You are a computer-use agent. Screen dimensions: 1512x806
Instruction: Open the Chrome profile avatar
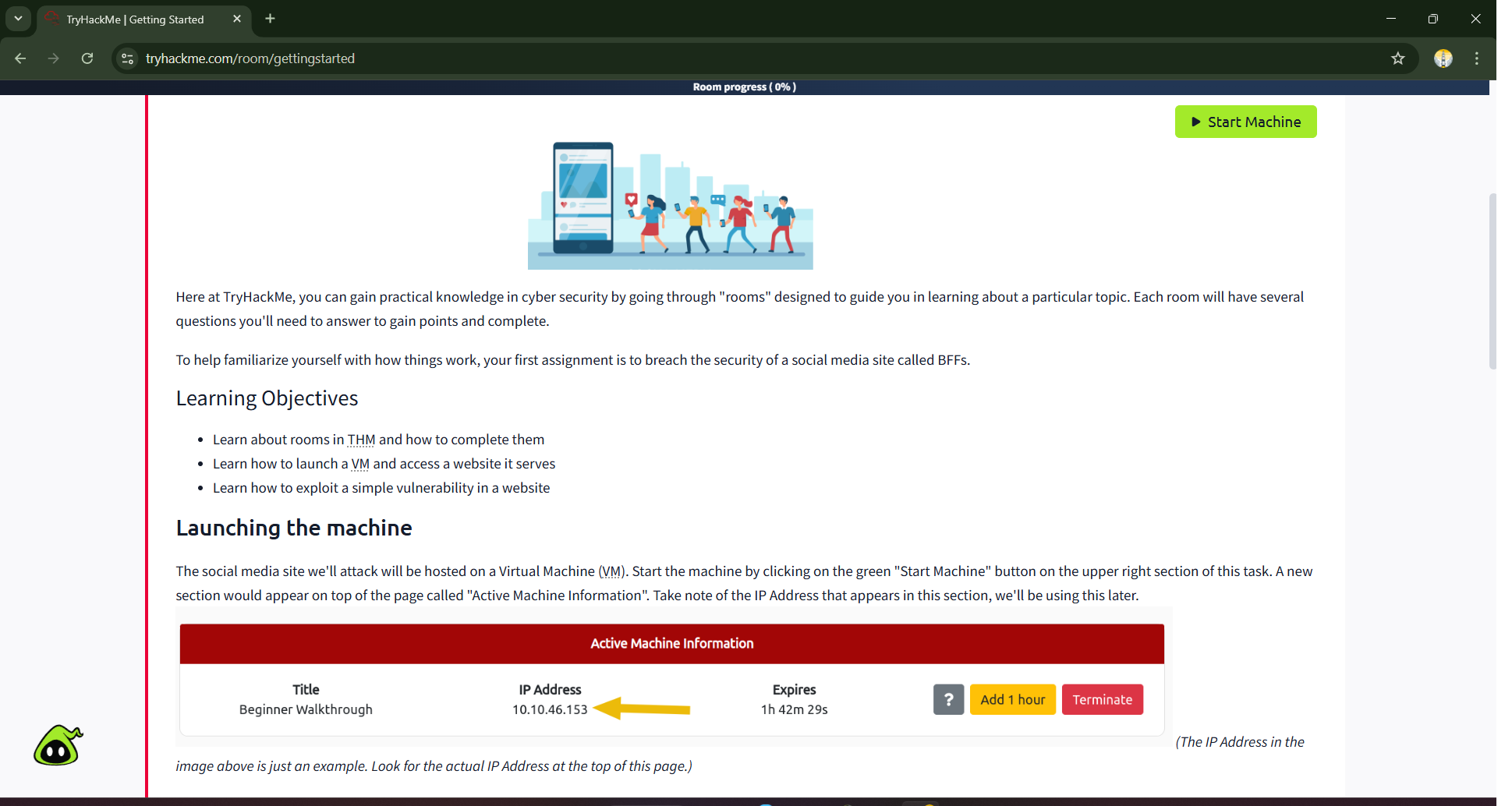tap(1443, 58)
